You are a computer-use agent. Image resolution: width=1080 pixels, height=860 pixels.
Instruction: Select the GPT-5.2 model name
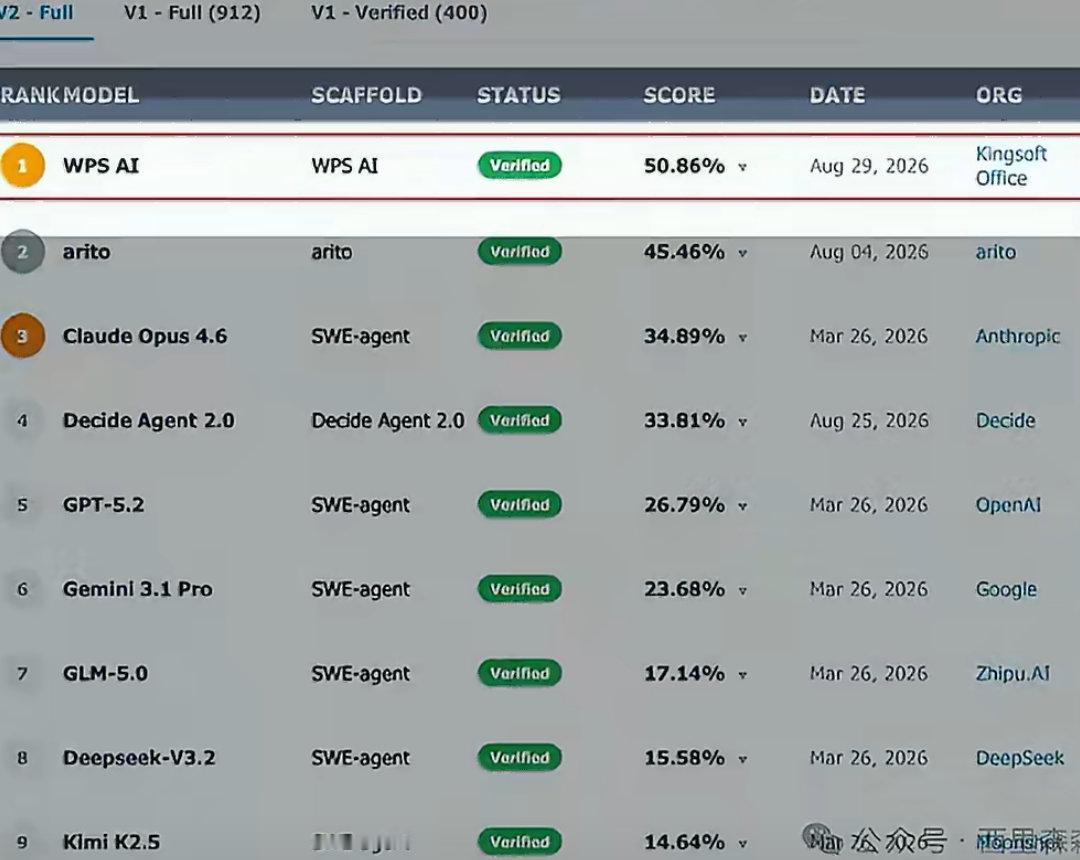click(x=103, y=505)
